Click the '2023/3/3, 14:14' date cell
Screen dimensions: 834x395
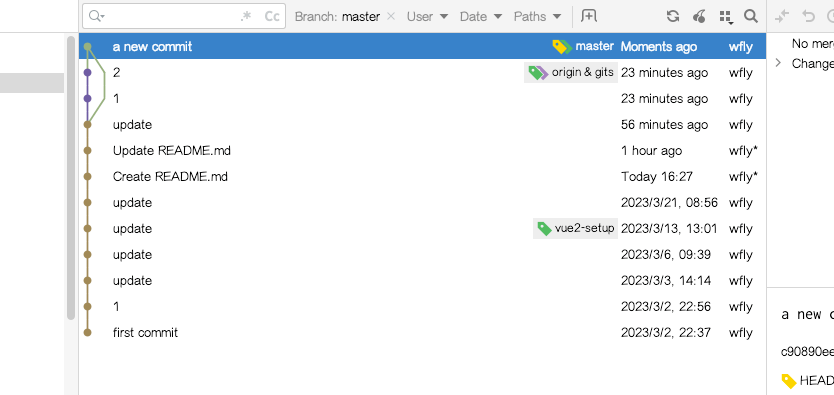pos(666,281)
